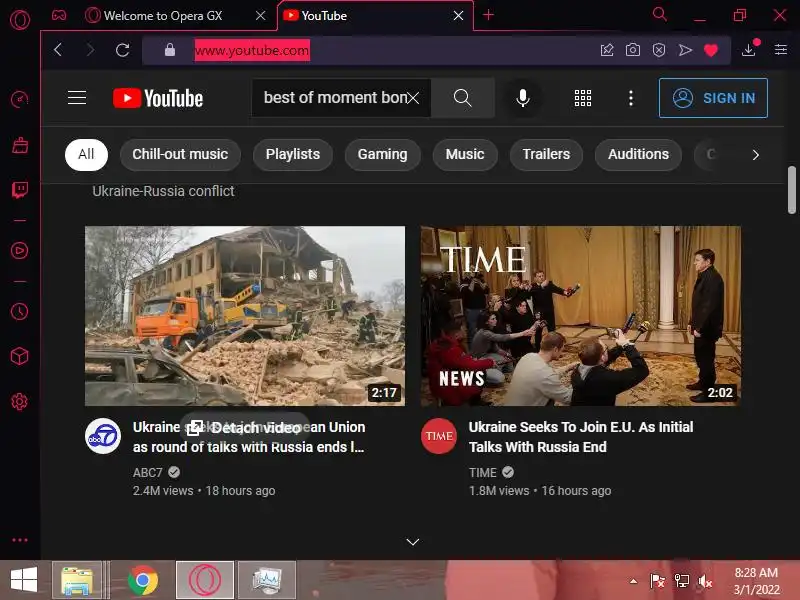Show more filter chips arrow
Screen dimensions: 800x600
756,155
